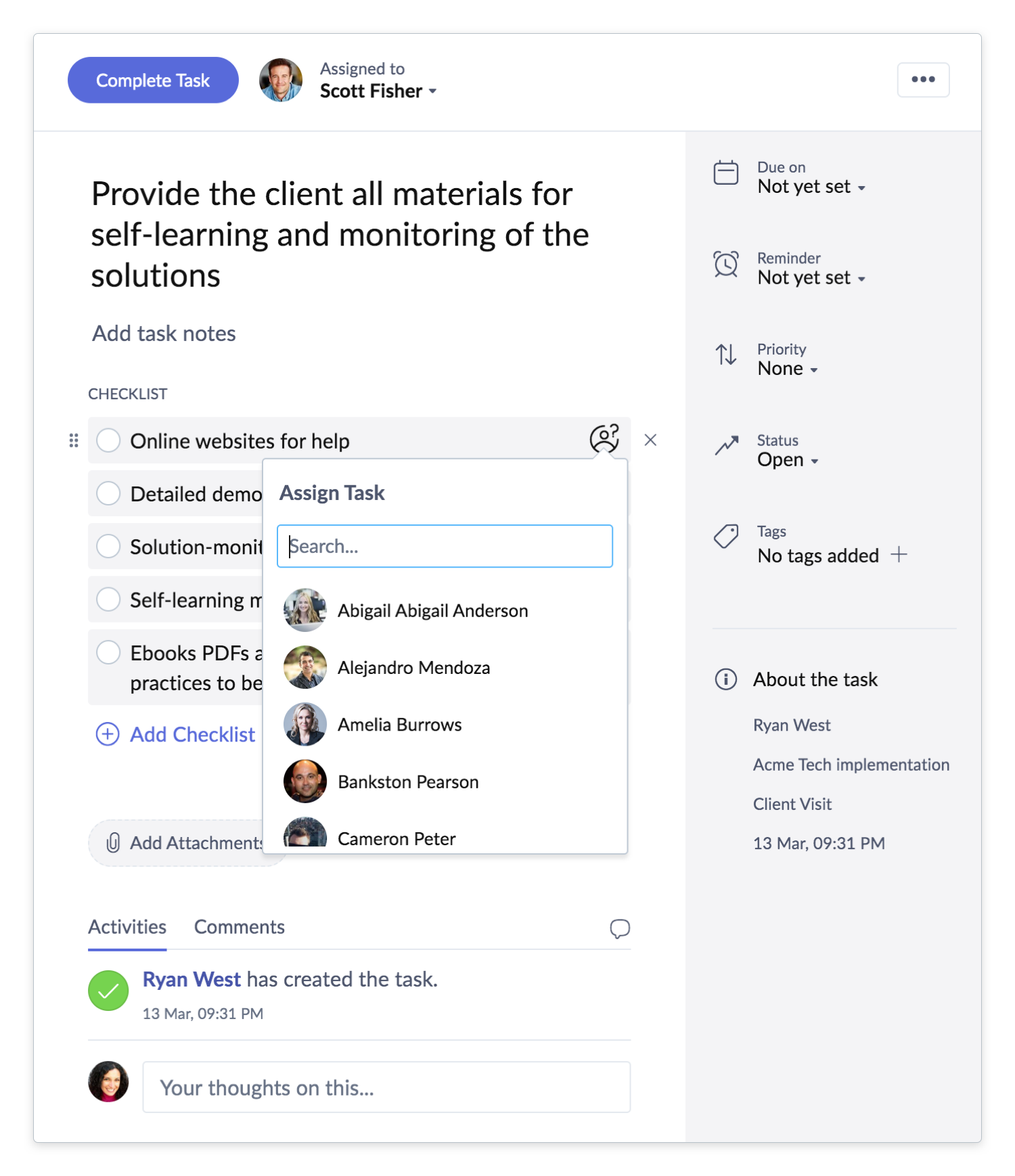Open the three-dots more options menu

point(923,80)
